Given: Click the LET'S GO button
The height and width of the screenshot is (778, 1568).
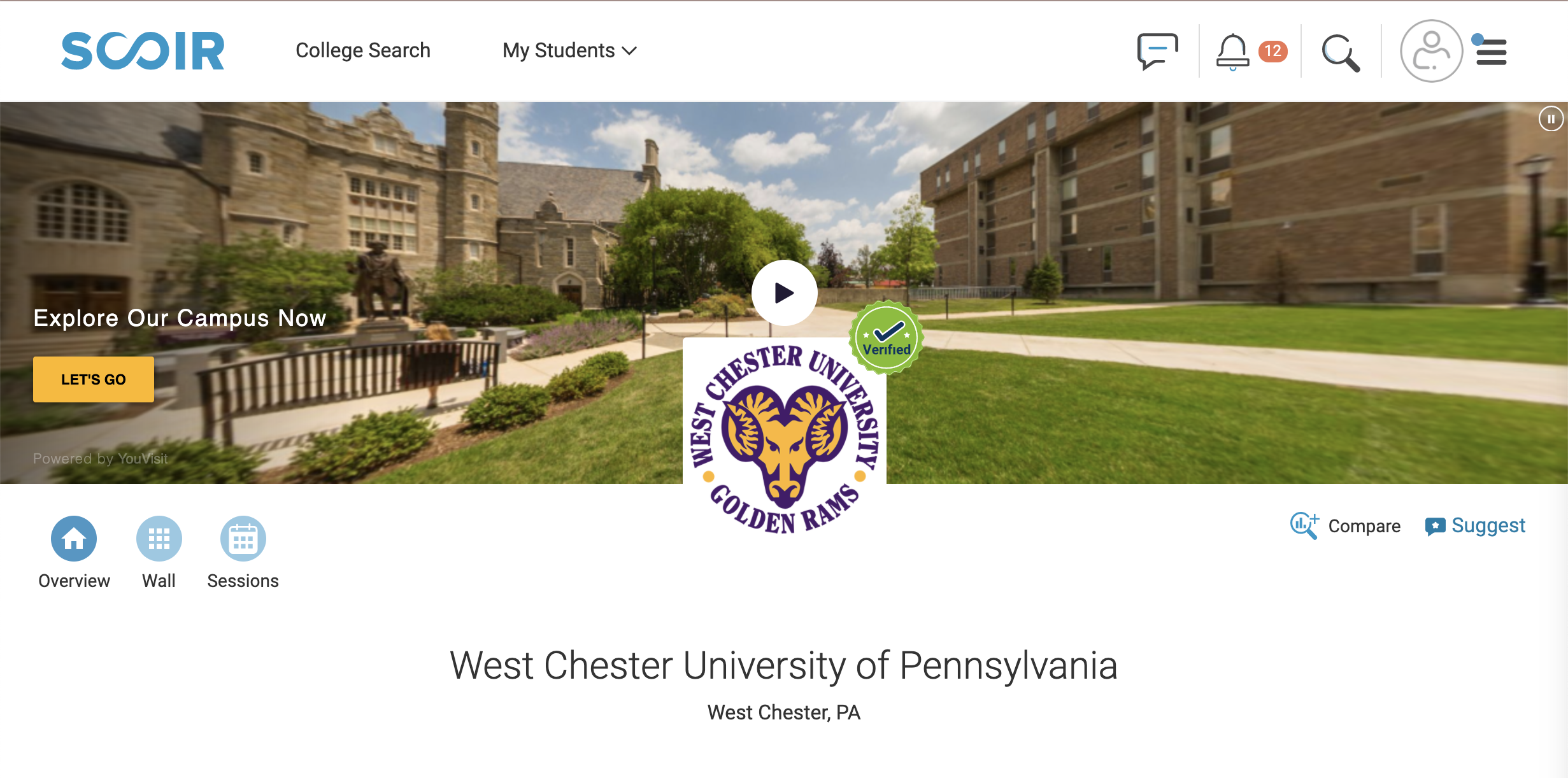Looking at the screenshot, I should 94,379.
